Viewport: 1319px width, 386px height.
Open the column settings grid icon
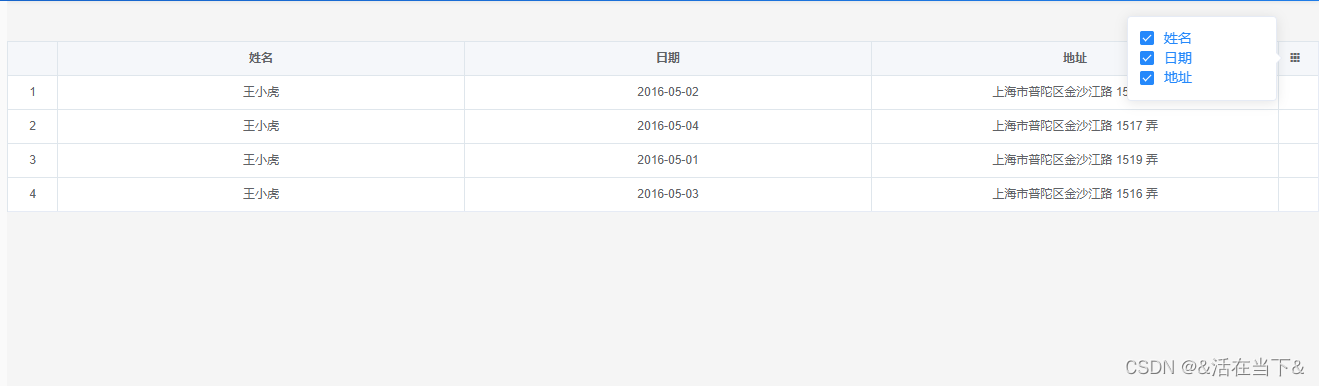[1295, 58]
